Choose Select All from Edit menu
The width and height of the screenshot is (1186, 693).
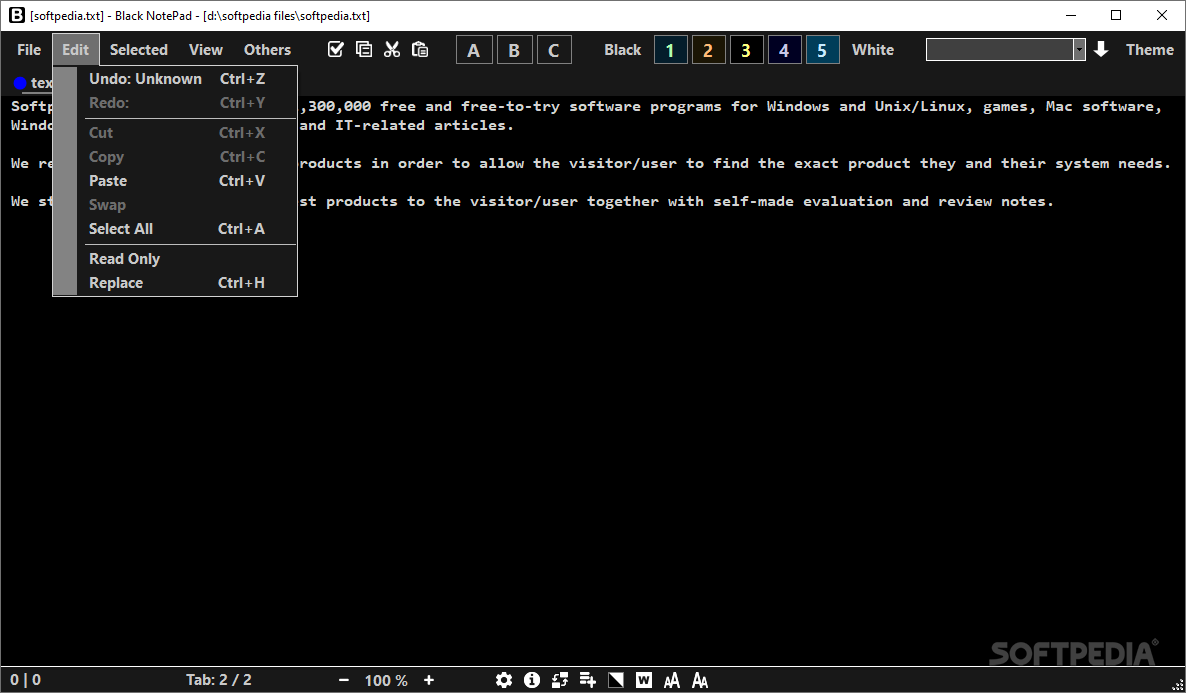(175, 228)
